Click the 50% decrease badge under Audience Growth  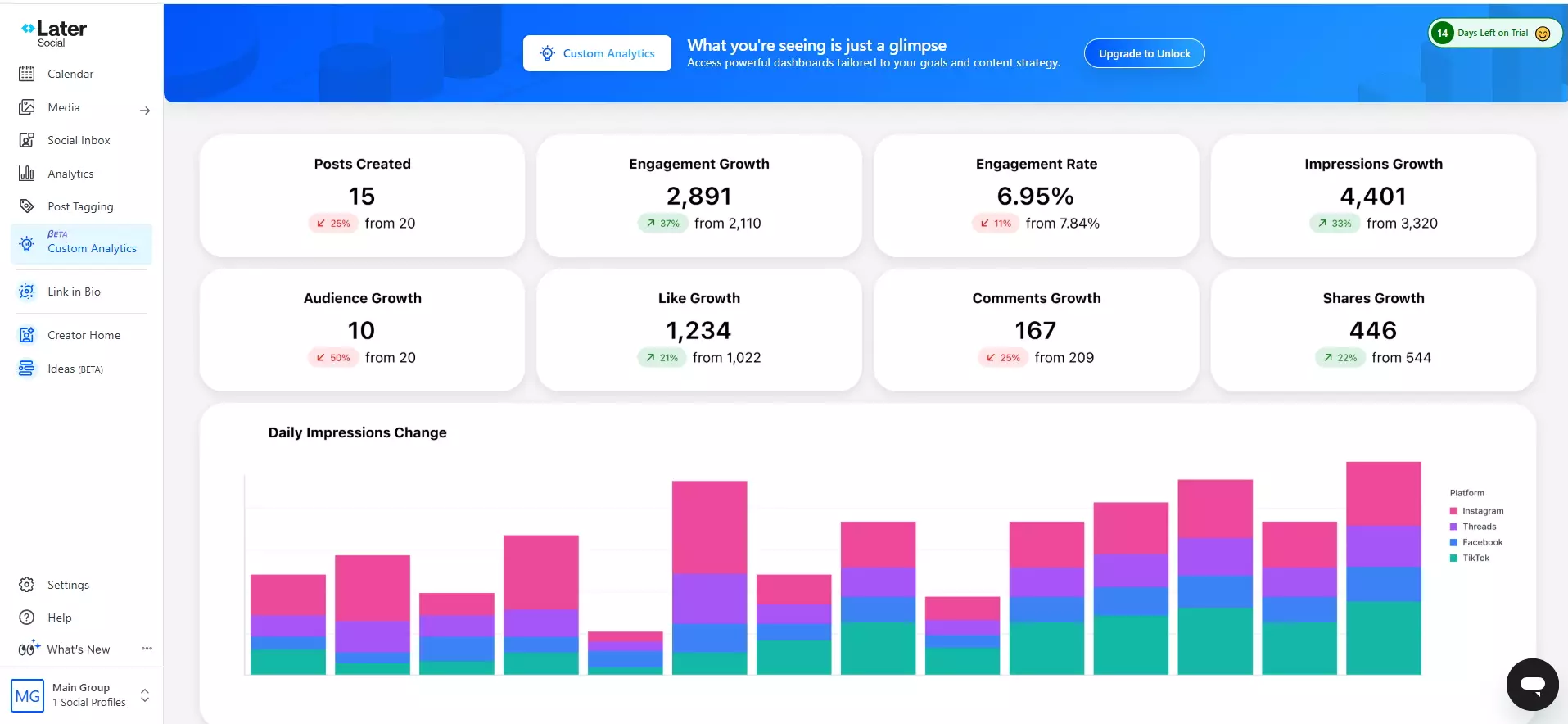click(x=333, y=358)
